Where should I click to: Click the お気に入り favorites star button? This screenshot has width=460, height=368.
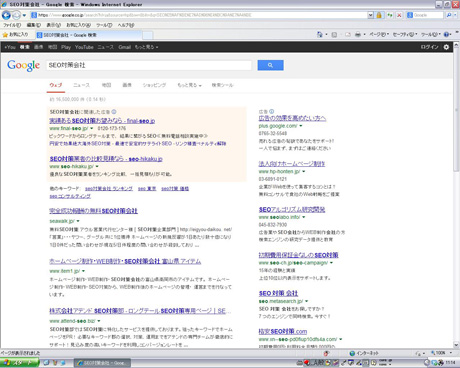pyautogui.click(x=15, y=35)
